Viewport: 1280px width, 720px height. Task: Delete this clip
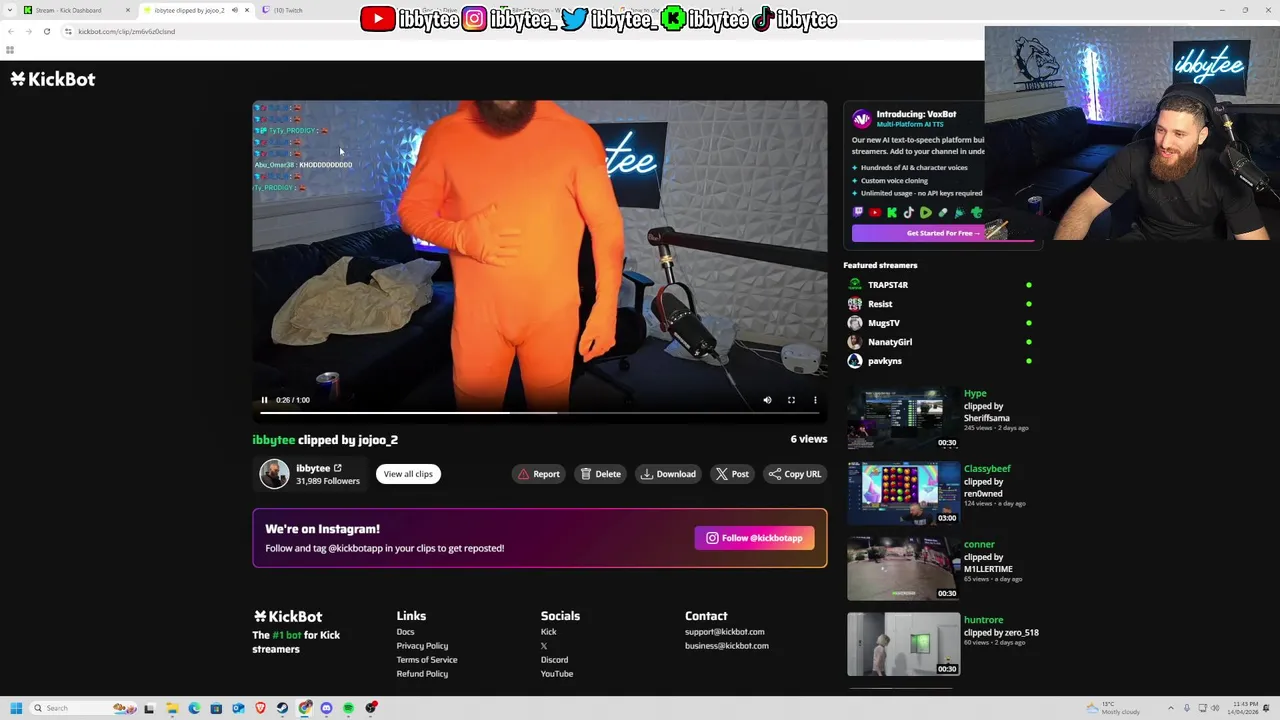(x=600, y=474)
